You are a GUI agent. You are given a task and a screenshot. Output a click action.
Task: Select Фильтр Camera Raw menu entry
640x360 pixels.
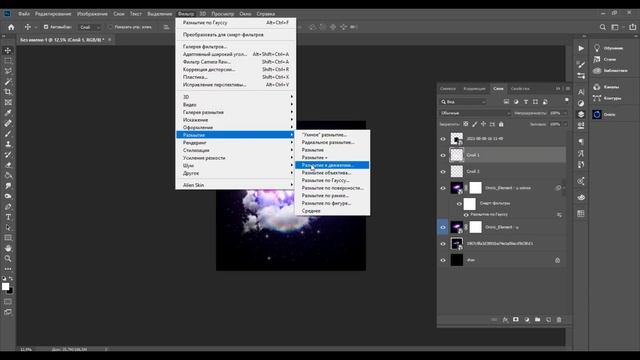click(236, 62)
